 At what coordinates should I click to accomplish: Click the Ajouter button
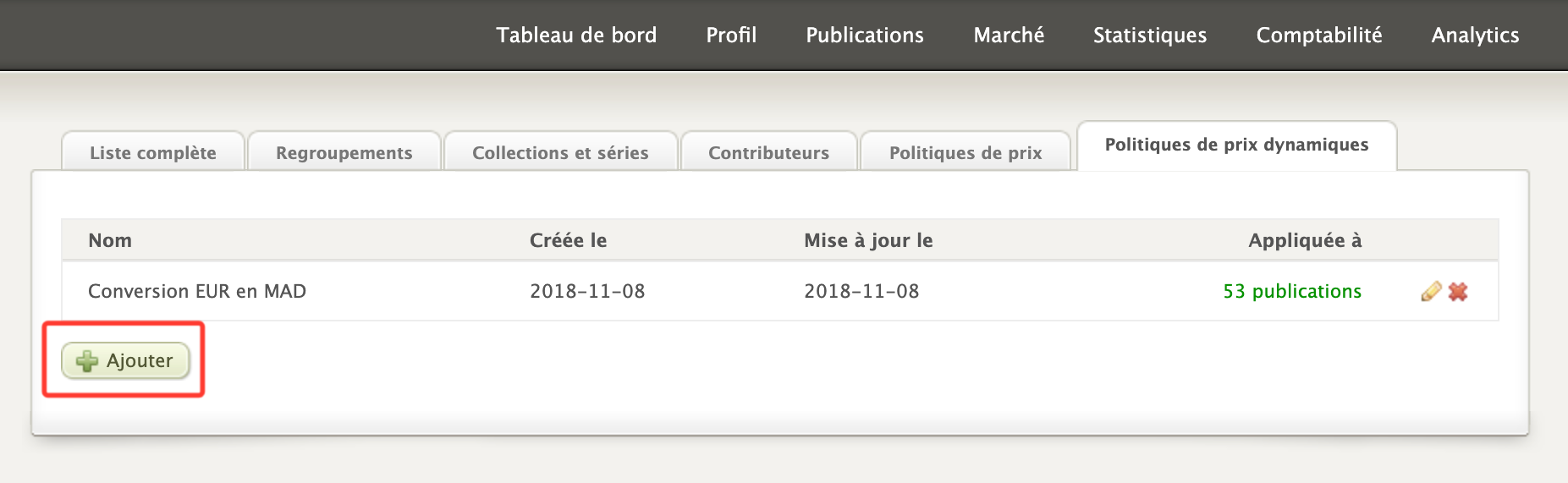[125, 361]
